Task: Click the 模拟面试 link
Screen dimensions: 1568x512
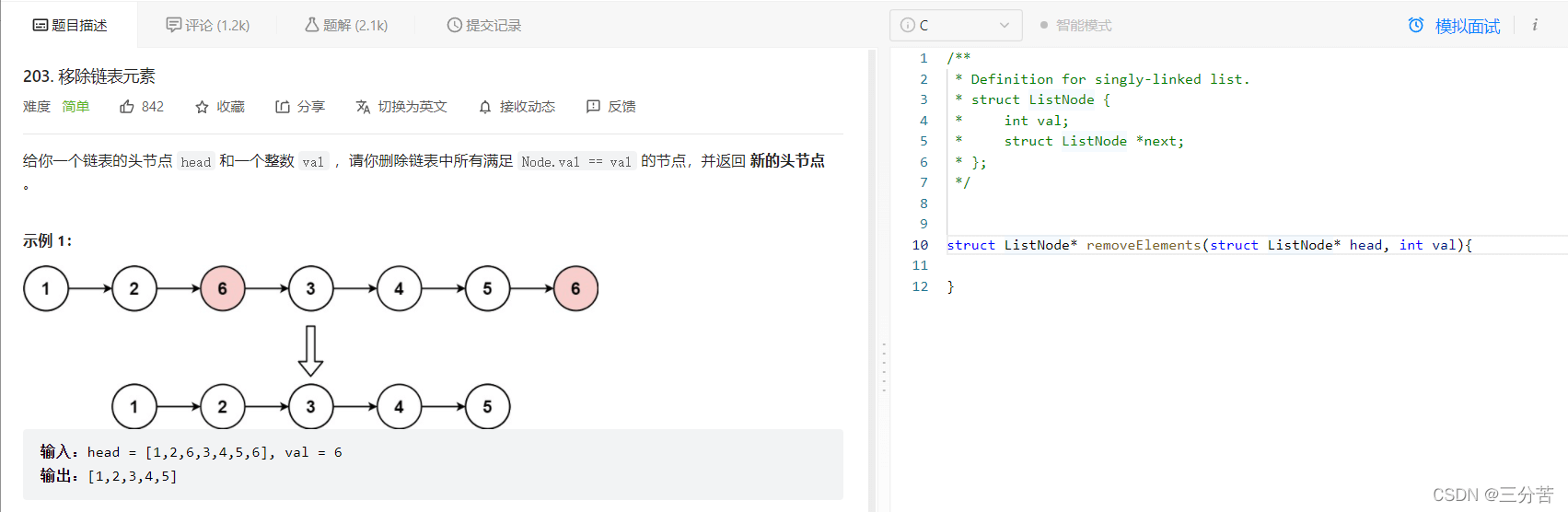Action: pos(1468,27)
